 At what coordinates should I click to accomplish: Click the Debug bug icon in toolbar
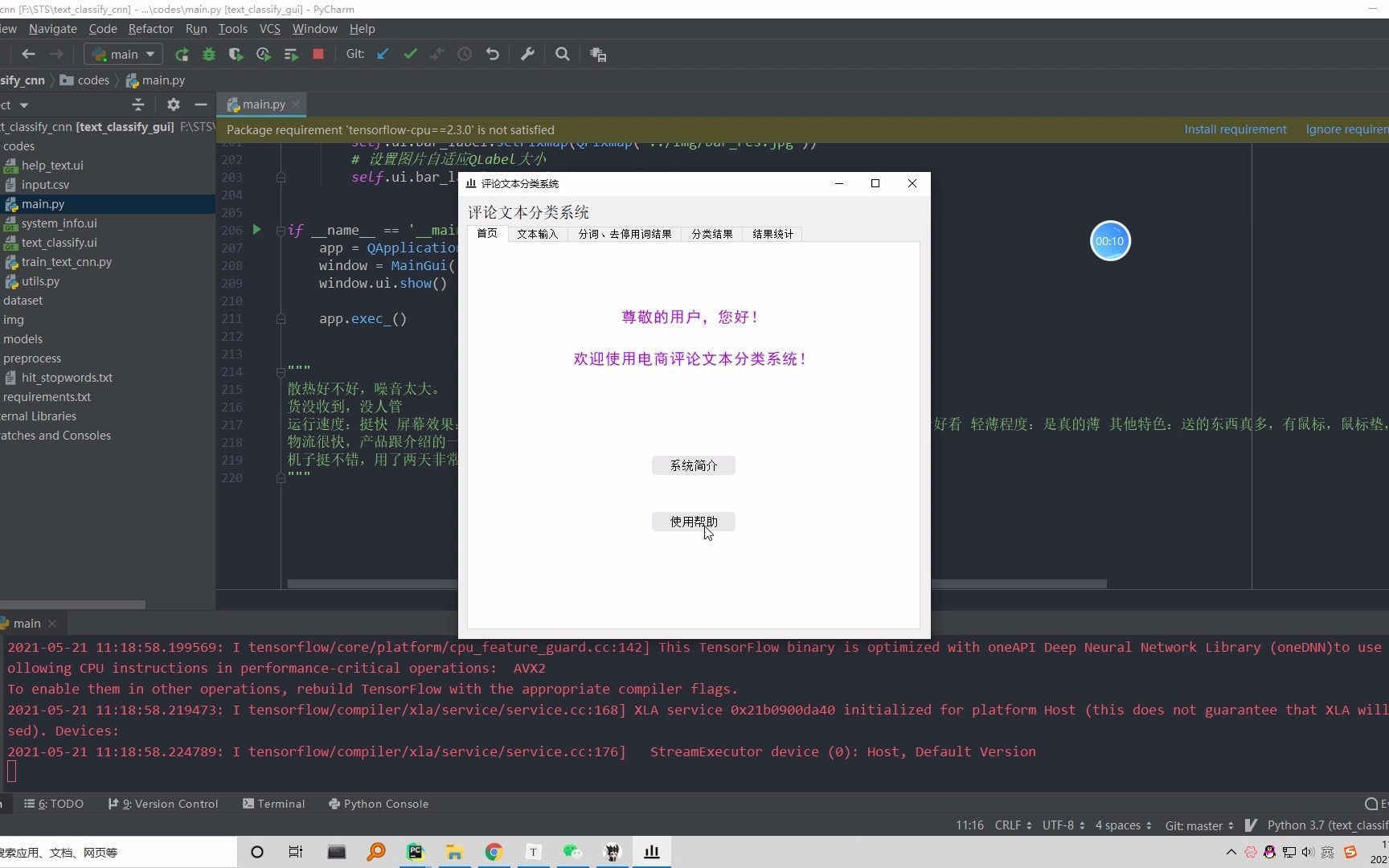tap(209, 55)
